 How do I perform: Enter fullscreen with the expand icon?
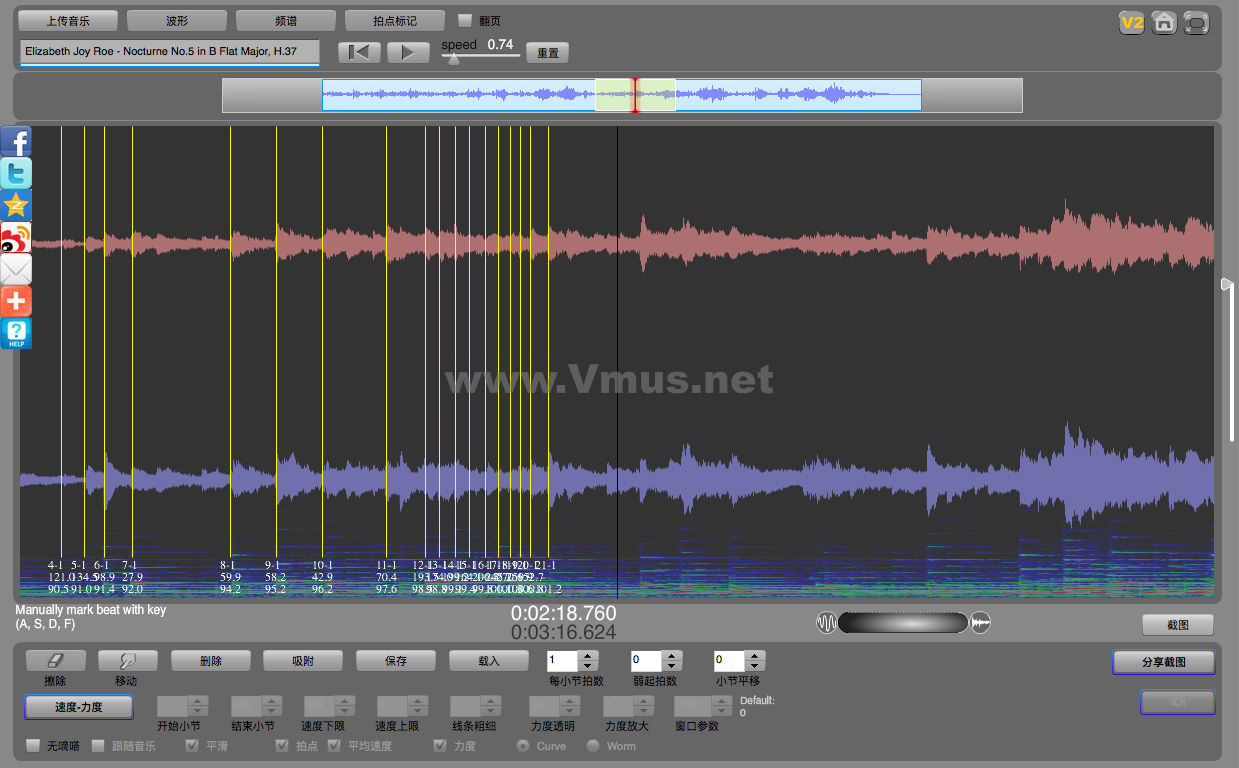pos(1196,23)
